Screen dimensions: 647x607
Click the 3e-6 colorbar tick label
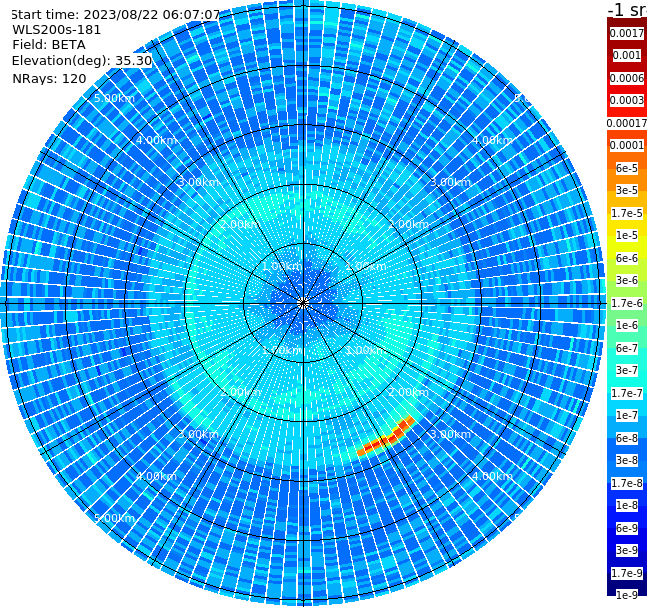pyautogui.click(x=627, y=280)
